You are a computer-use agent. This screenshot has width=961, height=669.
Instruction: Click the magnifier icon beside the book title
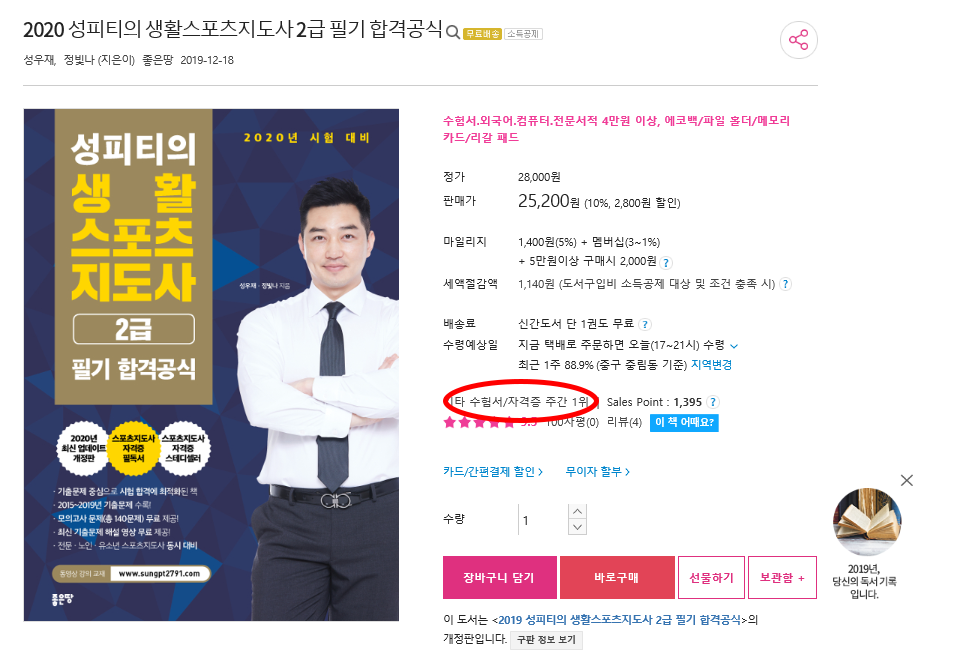453,32
